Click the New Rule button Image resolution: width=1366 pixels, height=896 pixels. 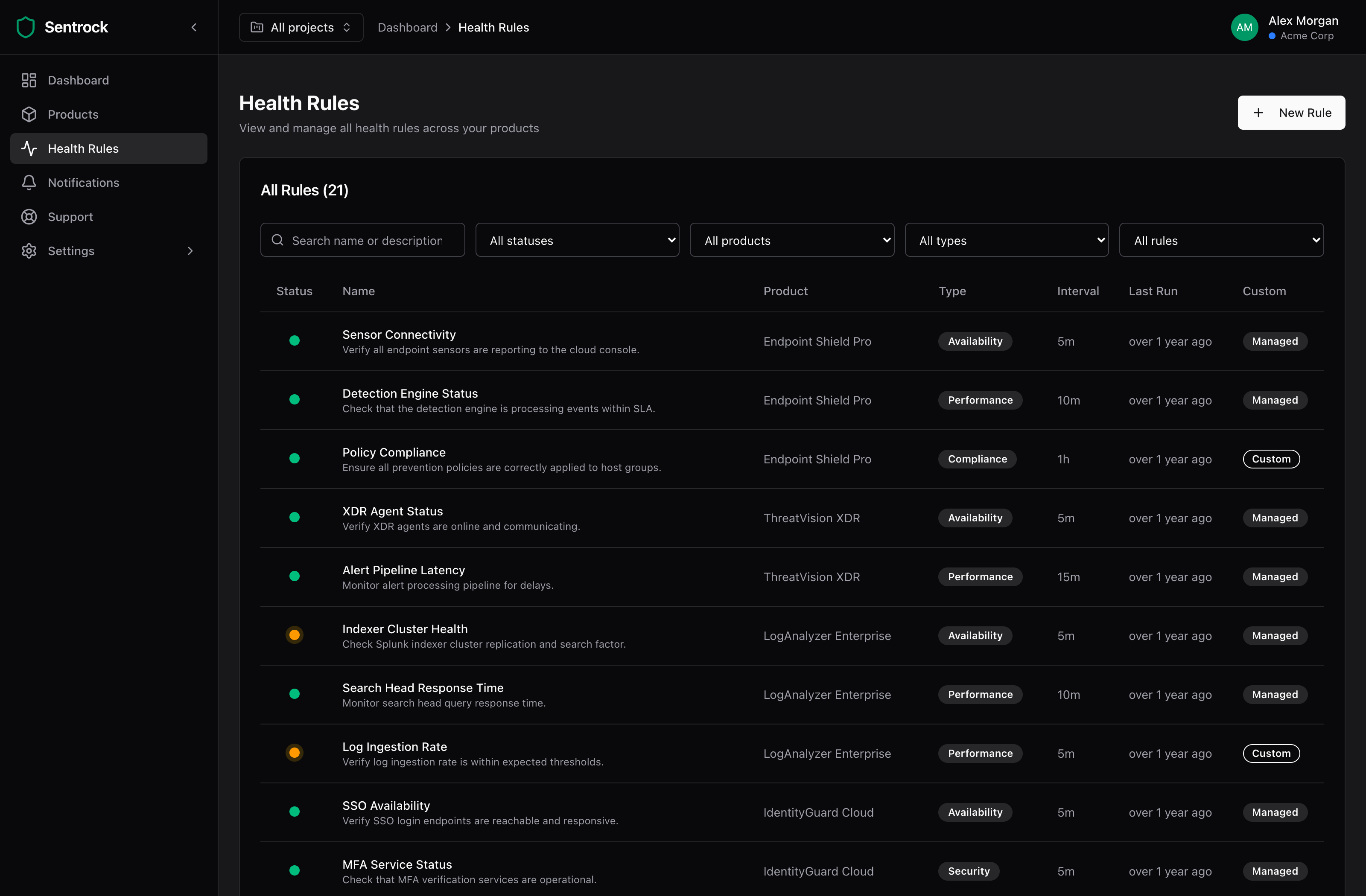[1291, 113]
